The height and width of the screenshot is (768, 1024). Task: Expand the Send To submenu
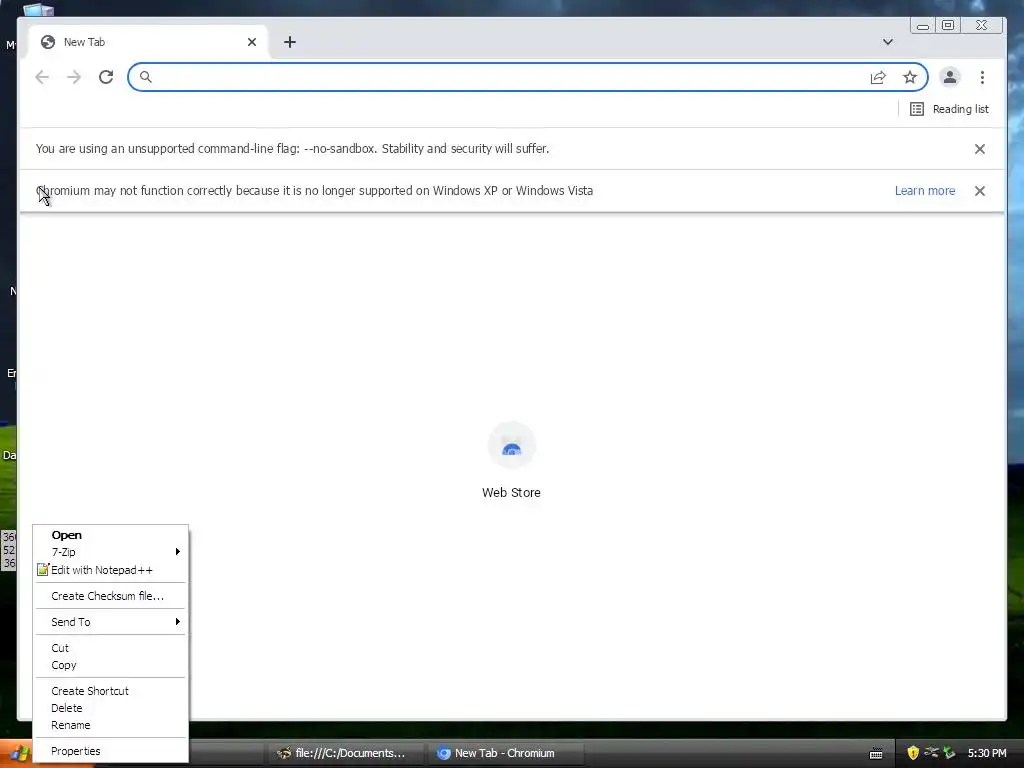click(110, 622)
